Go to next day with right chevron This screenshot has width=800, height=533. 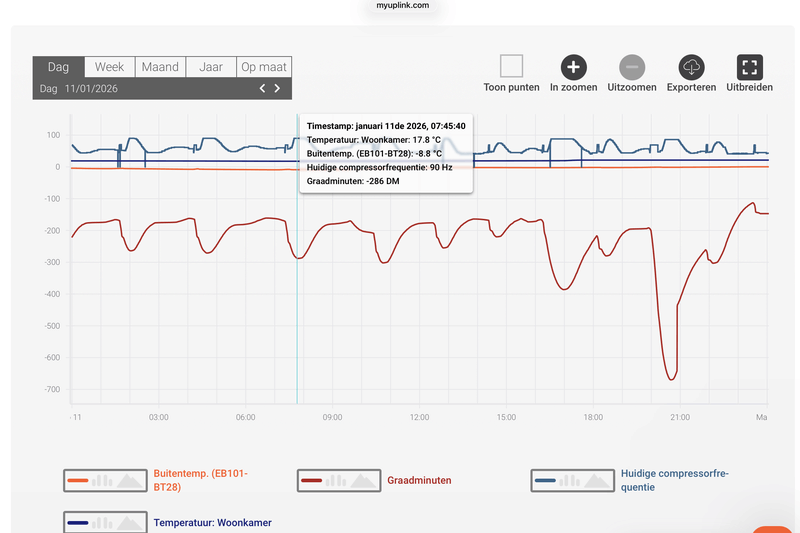click(277, 89)
